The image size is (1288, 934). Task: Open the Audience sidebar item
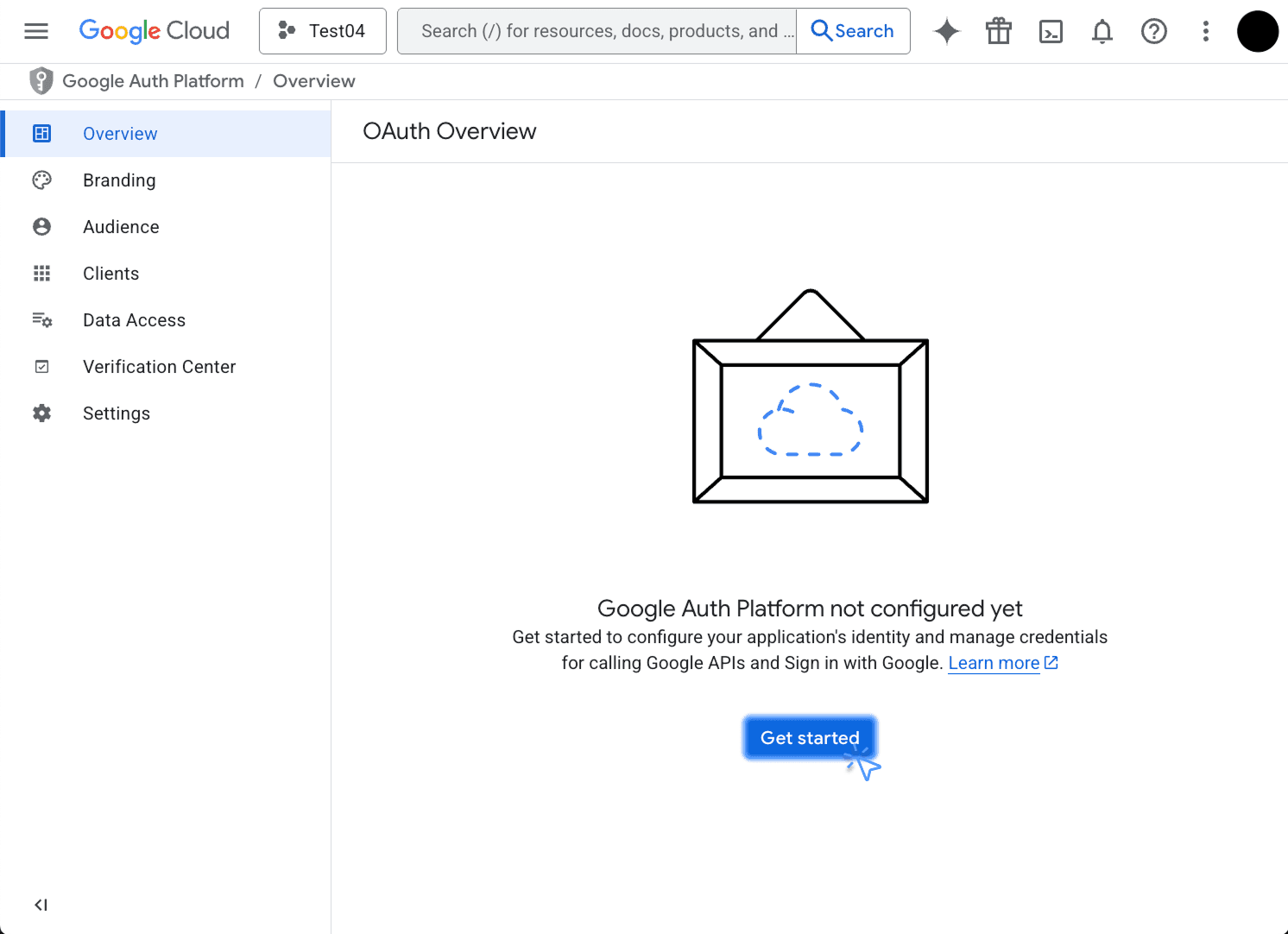click(165, 227)
